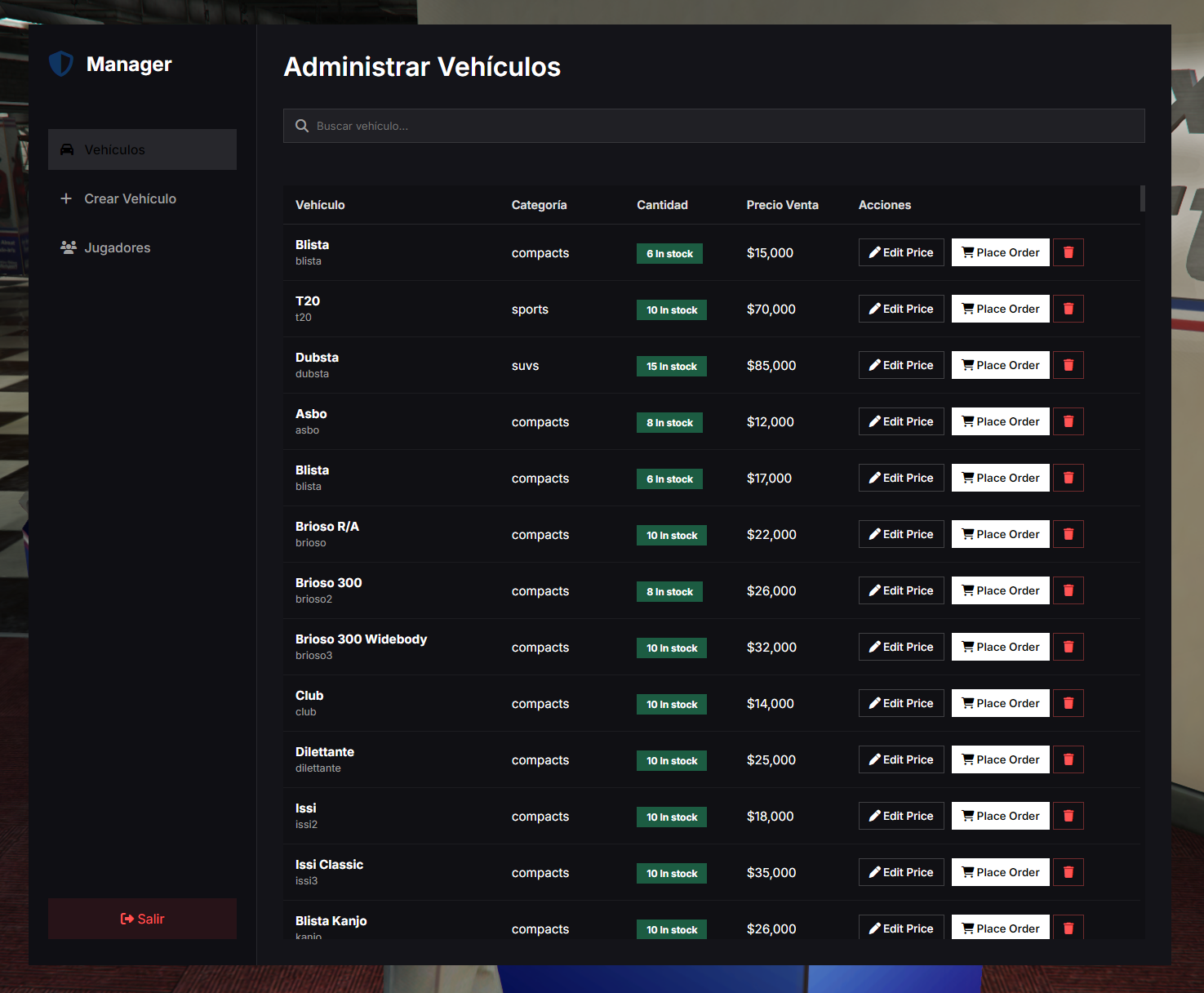Place order for Issi Classic
Screen dimensions: 1204x993
[x=1001, y=872]
